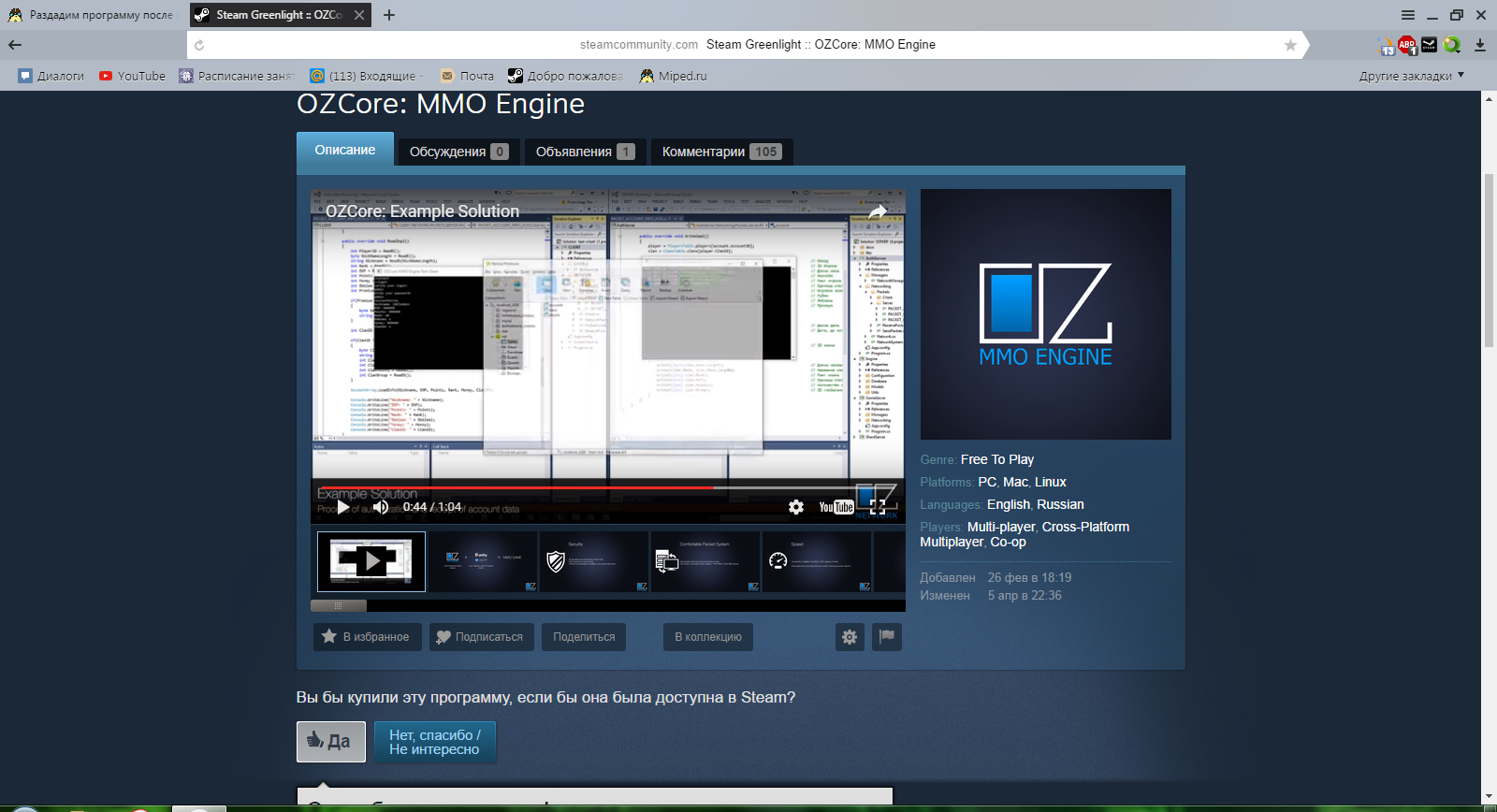Go back using the browser back arrow
The image size is (1497, 812).
(x=15, y=44)
